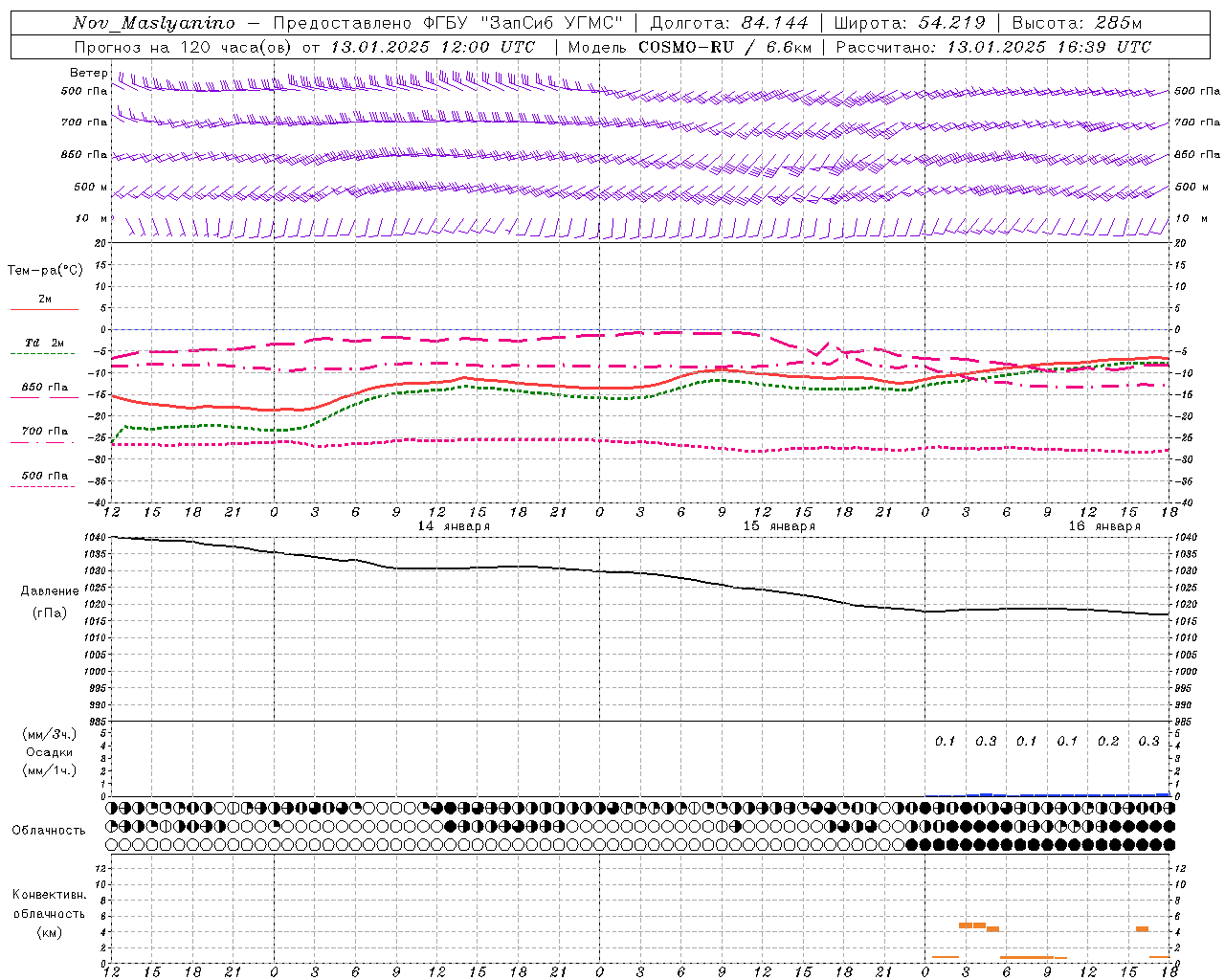This screenshot has height=980, width=1225.
Task: Click the station name Nov_Maslyanino
Action: click(x=154, y=23)
